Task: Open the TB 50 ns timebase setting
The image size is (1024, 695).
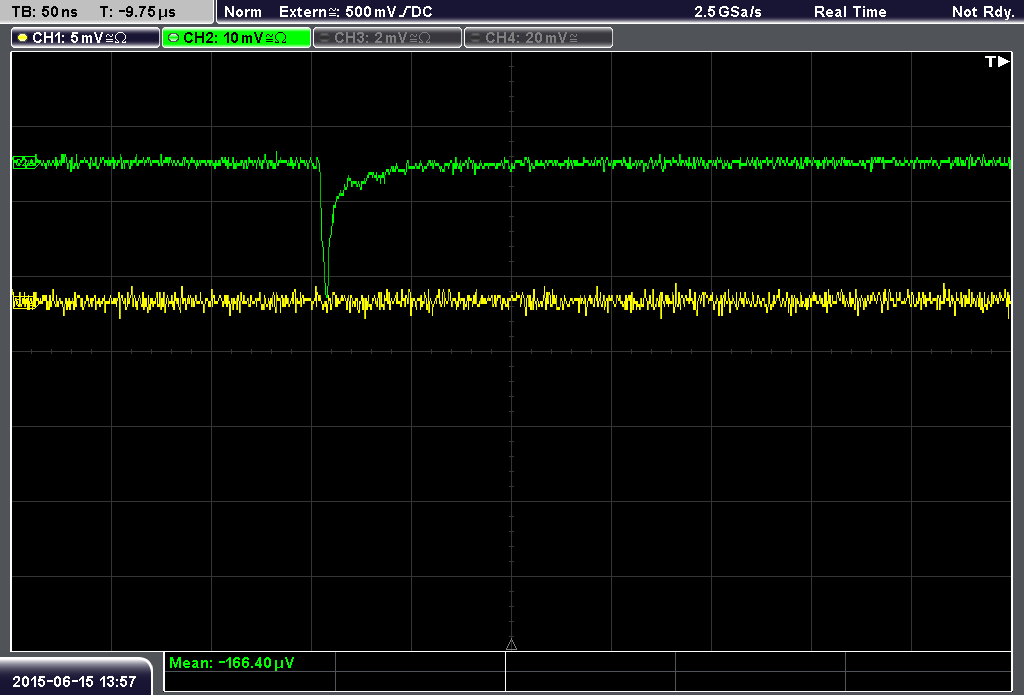Action: tap(44, 12)
